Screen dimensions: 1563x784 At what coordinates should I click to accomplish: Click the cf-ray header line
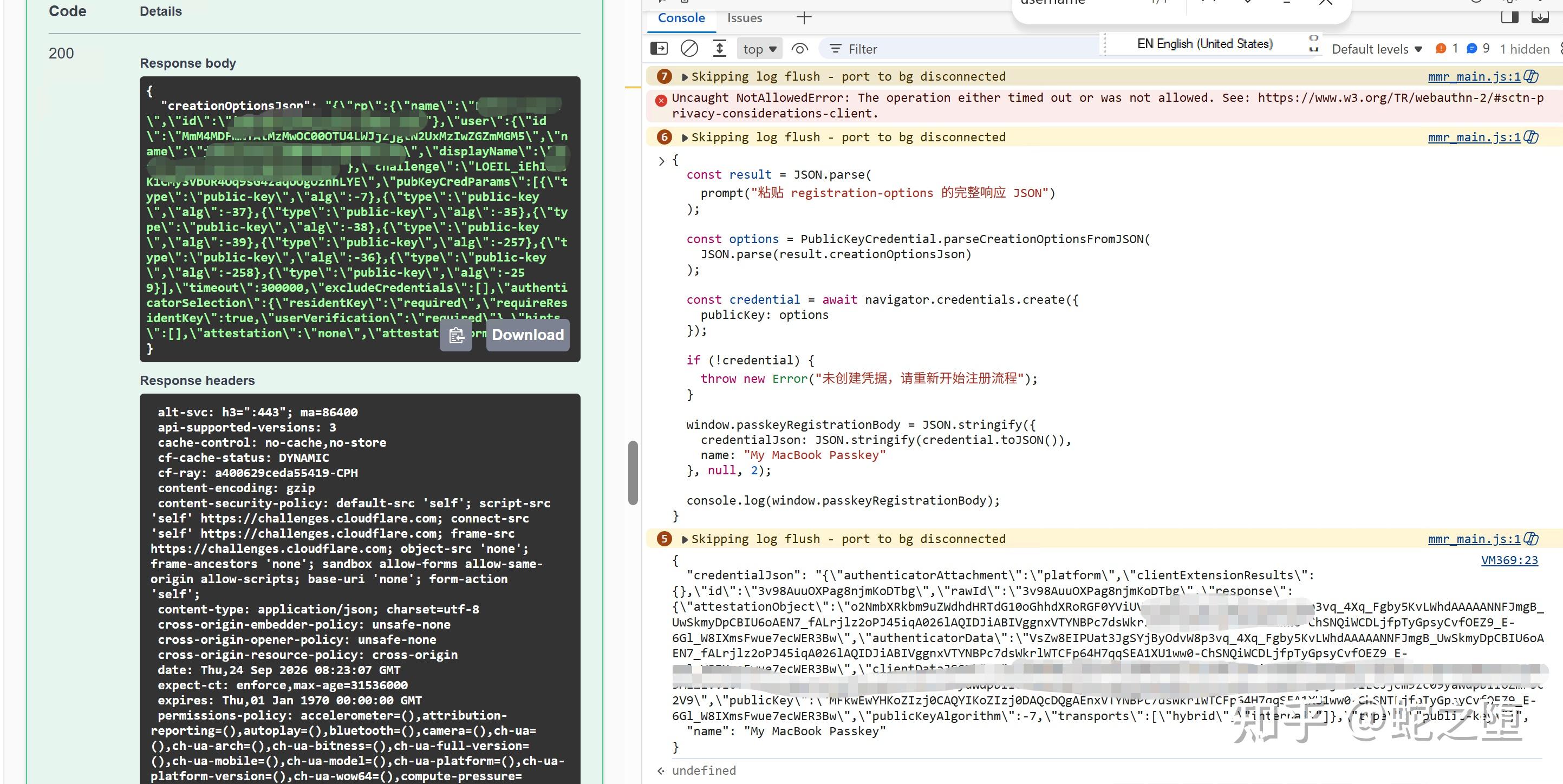click(257, 473)
